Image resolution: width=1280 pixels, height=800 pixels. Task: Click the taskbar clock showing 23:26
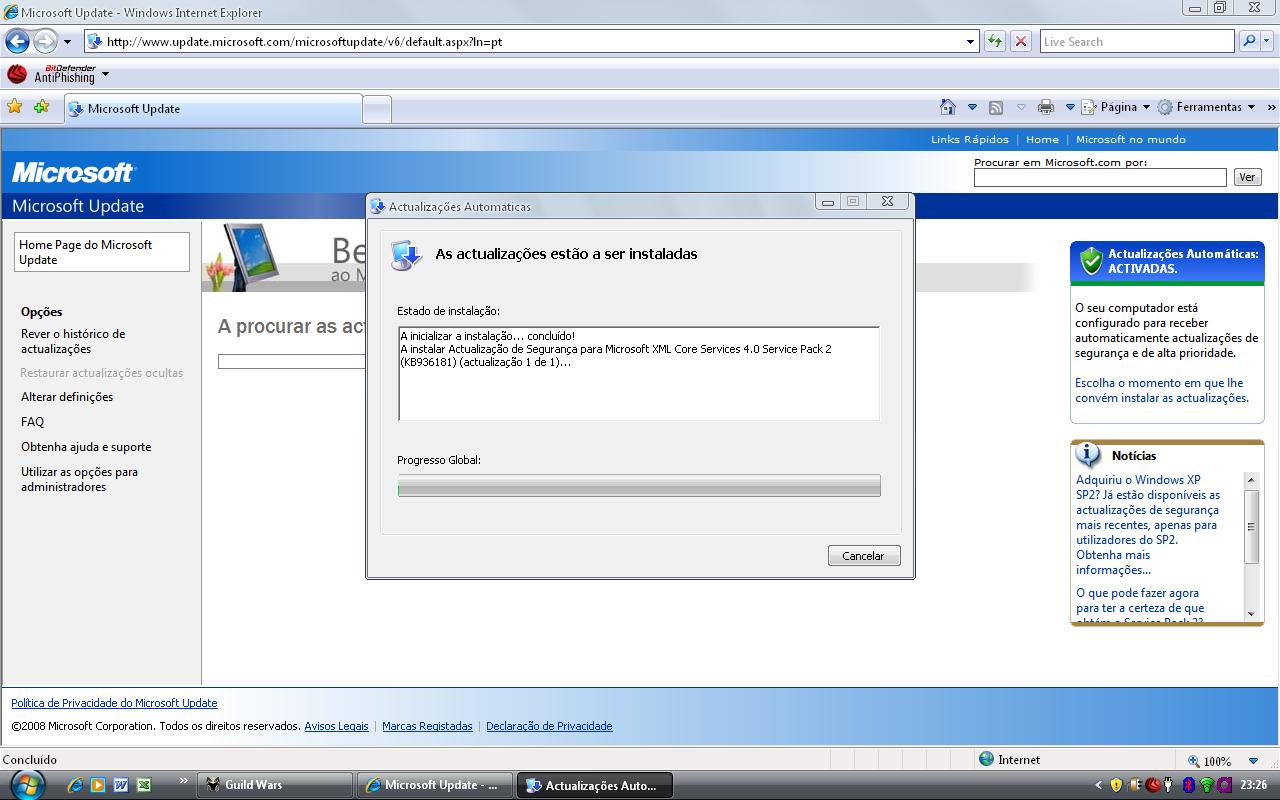(1253, 786)
